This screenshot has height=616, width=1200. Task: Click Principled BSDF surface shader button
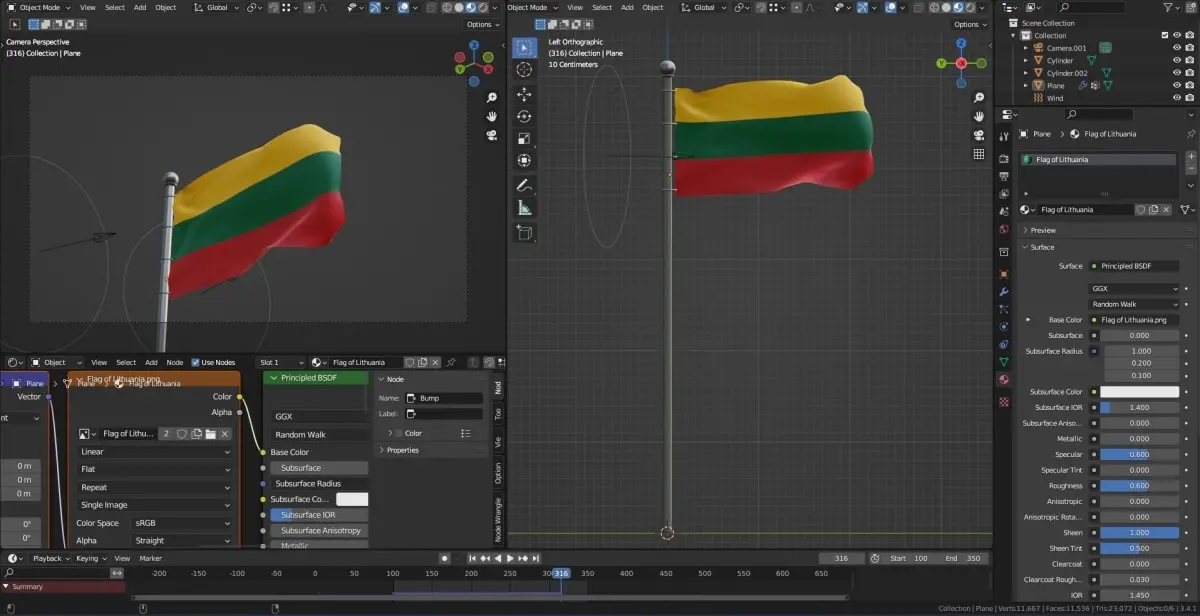coord(1135,266)
